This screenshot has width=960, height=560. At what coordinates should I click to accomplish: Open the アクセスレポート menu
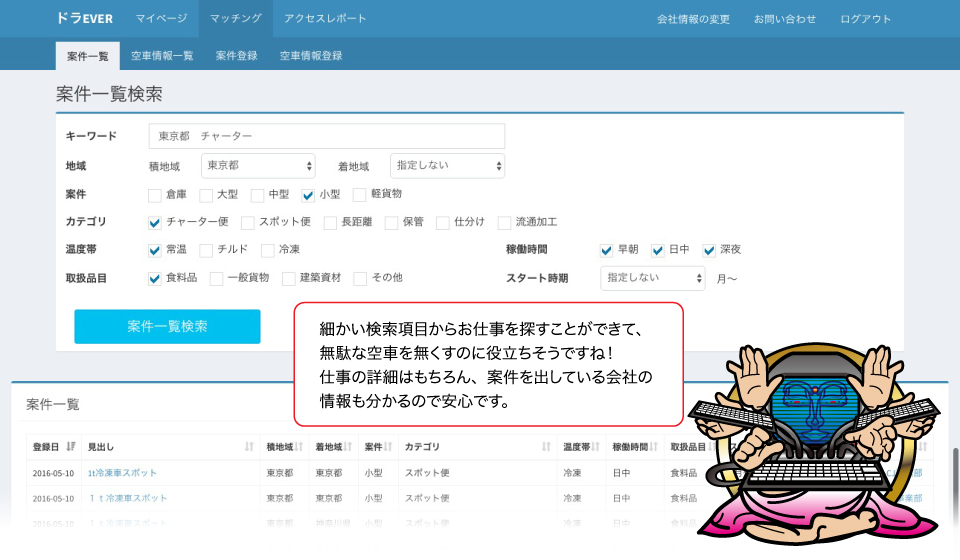(x=325, y=19)
